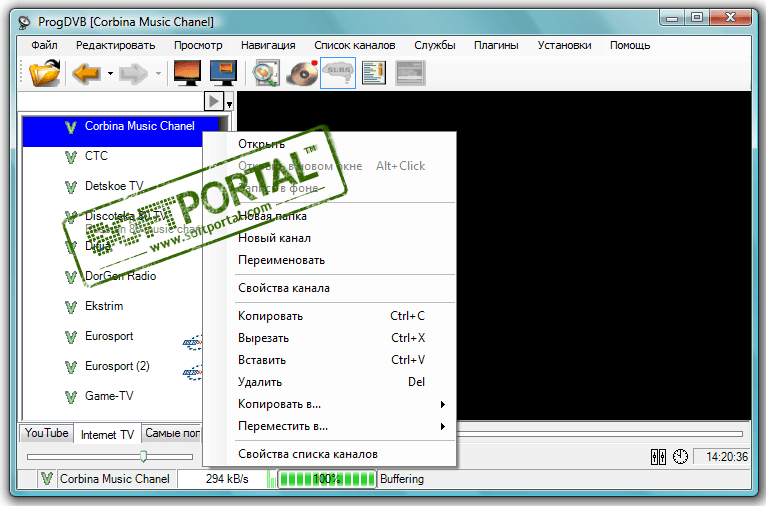Open the program info list icon
This screenshot has width=766, height=506.
(x=374, y=73)
